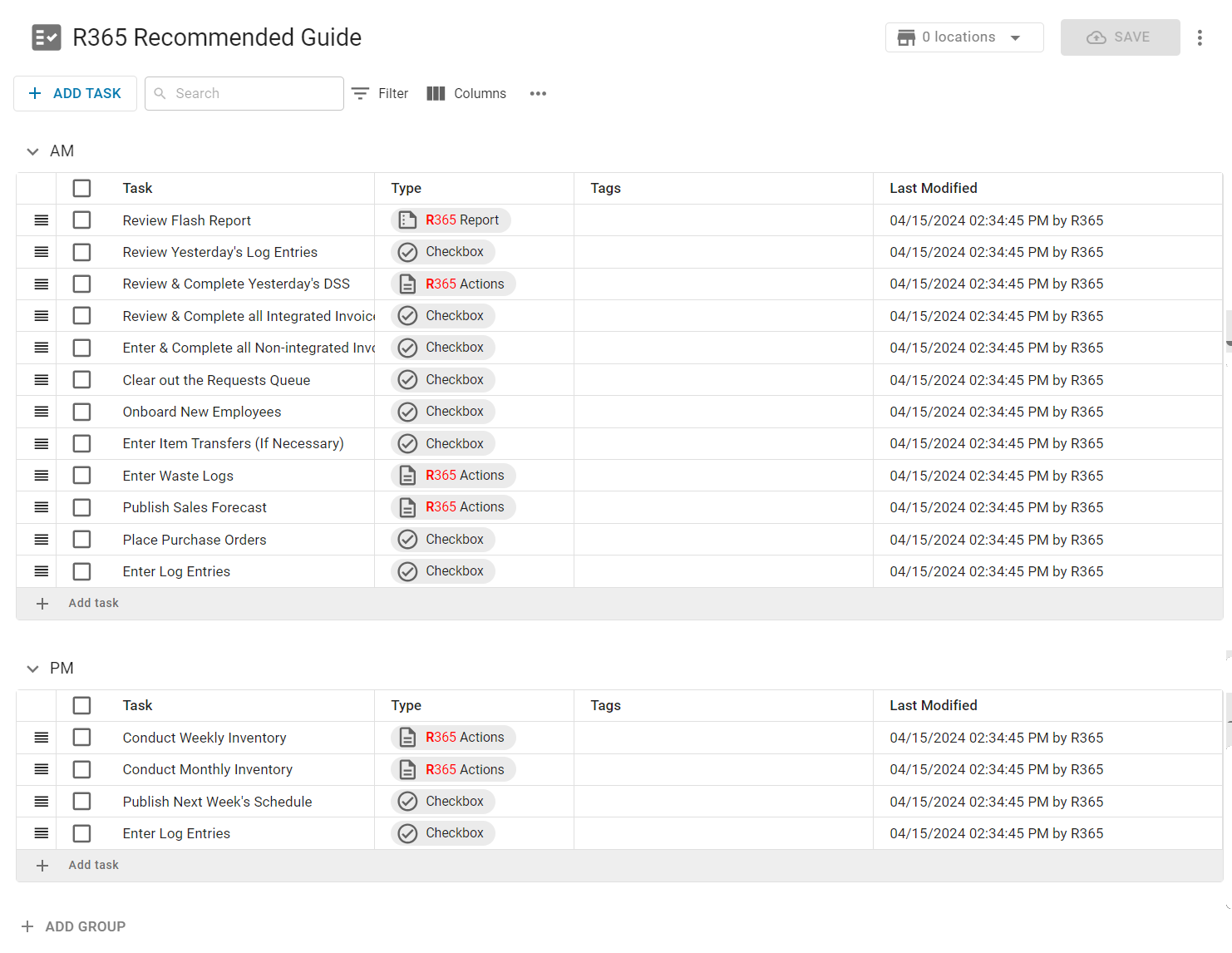Collapse the AM task group
1232x953 pixels.
pos(32,151)
